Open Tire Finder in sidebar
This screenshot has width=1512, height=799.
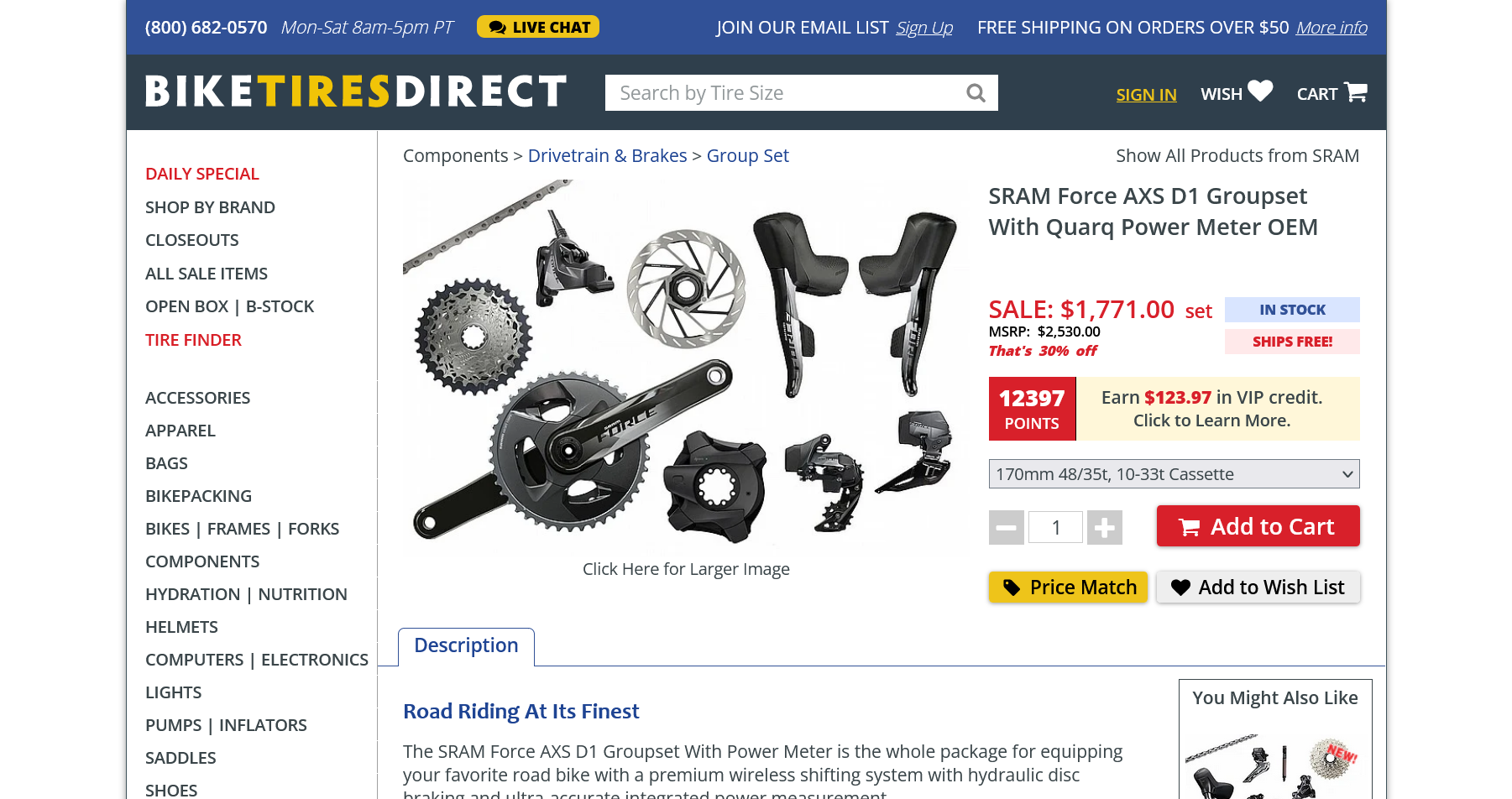(193, 340)
